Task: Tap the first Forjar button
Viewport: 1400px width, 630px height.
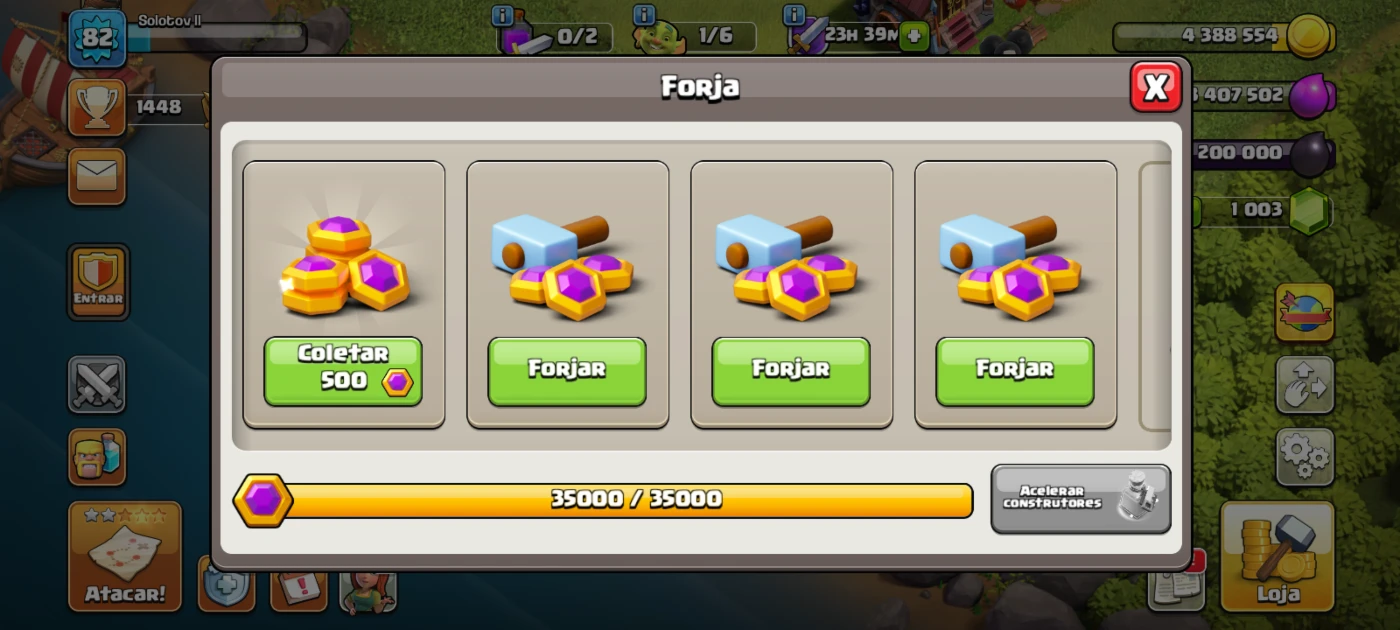Action: click(567, 371)
